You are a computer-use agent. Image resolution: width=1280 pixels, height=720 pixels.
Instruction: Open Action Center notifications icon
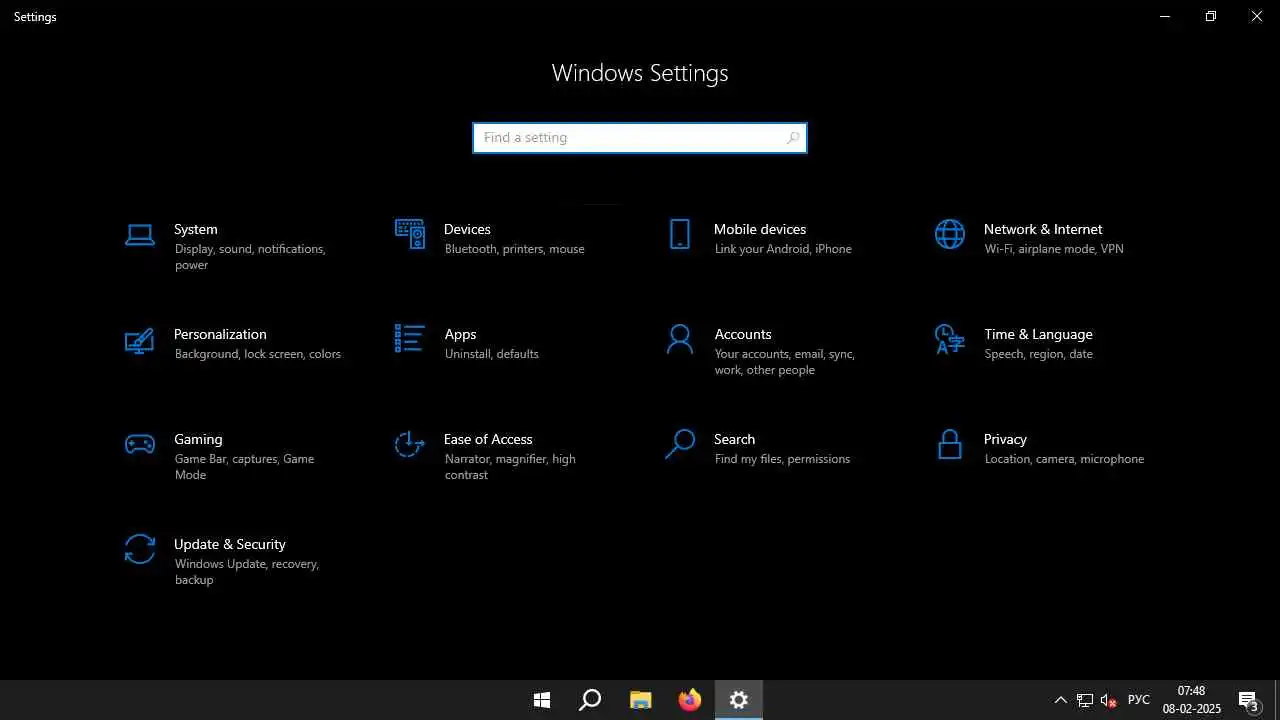[1249, 700]
